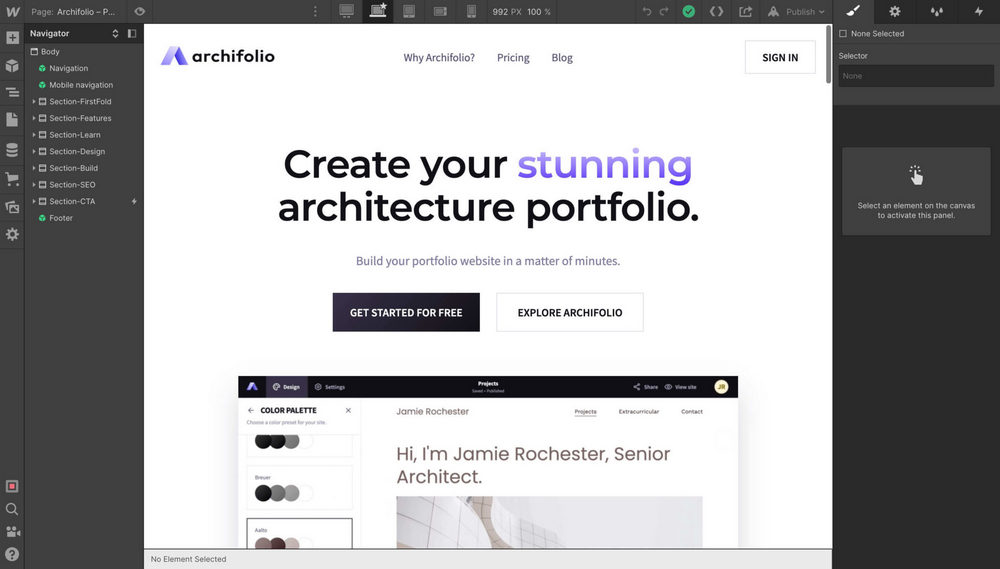
Task: Toggle the Preview eye icon
Action: click(140, 11)
